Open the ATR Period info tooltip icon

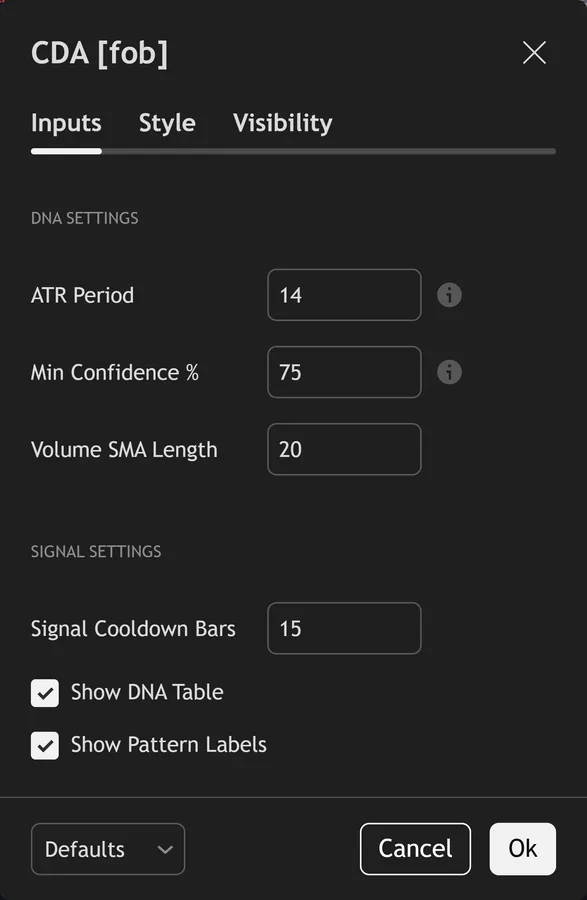tap(449, 295)
